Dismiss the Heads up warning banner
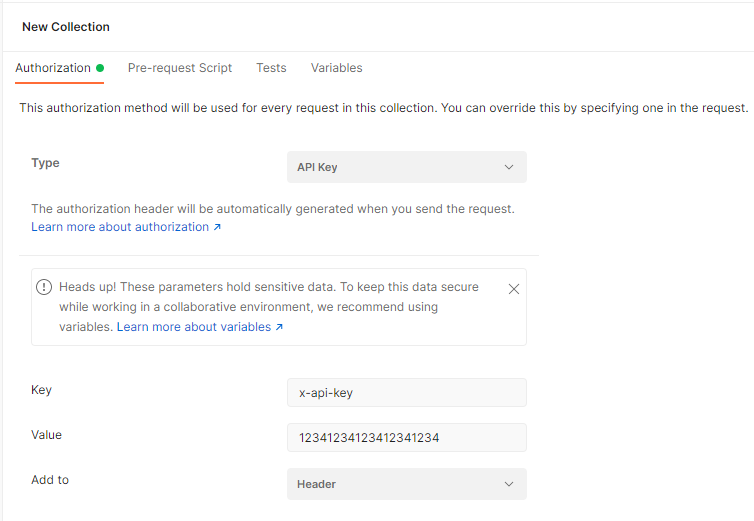The height and width of the screenshot is (521, 754). (514, 289)
